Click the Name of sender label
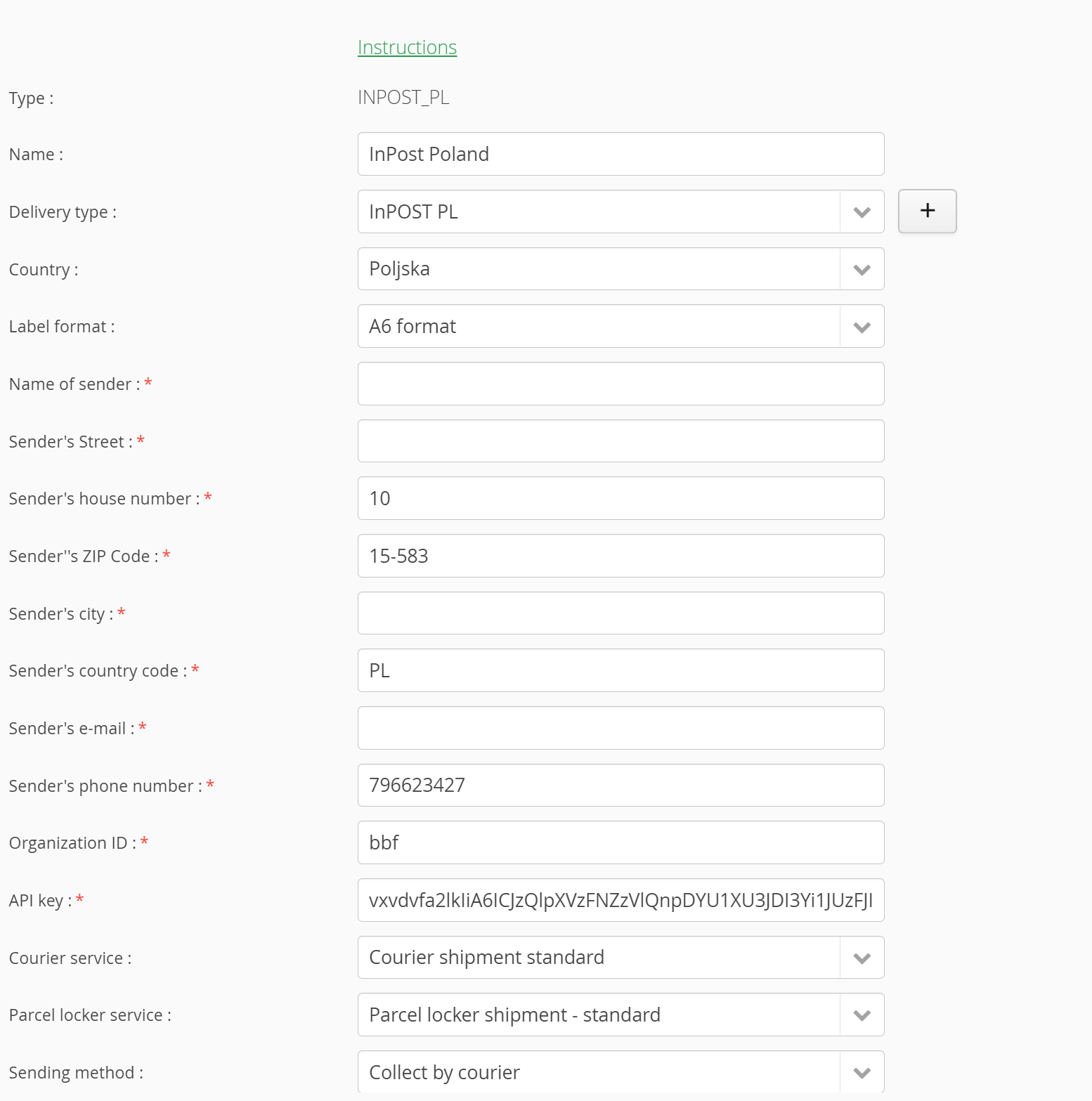1092x1101 pixels. tap(80, 384)
